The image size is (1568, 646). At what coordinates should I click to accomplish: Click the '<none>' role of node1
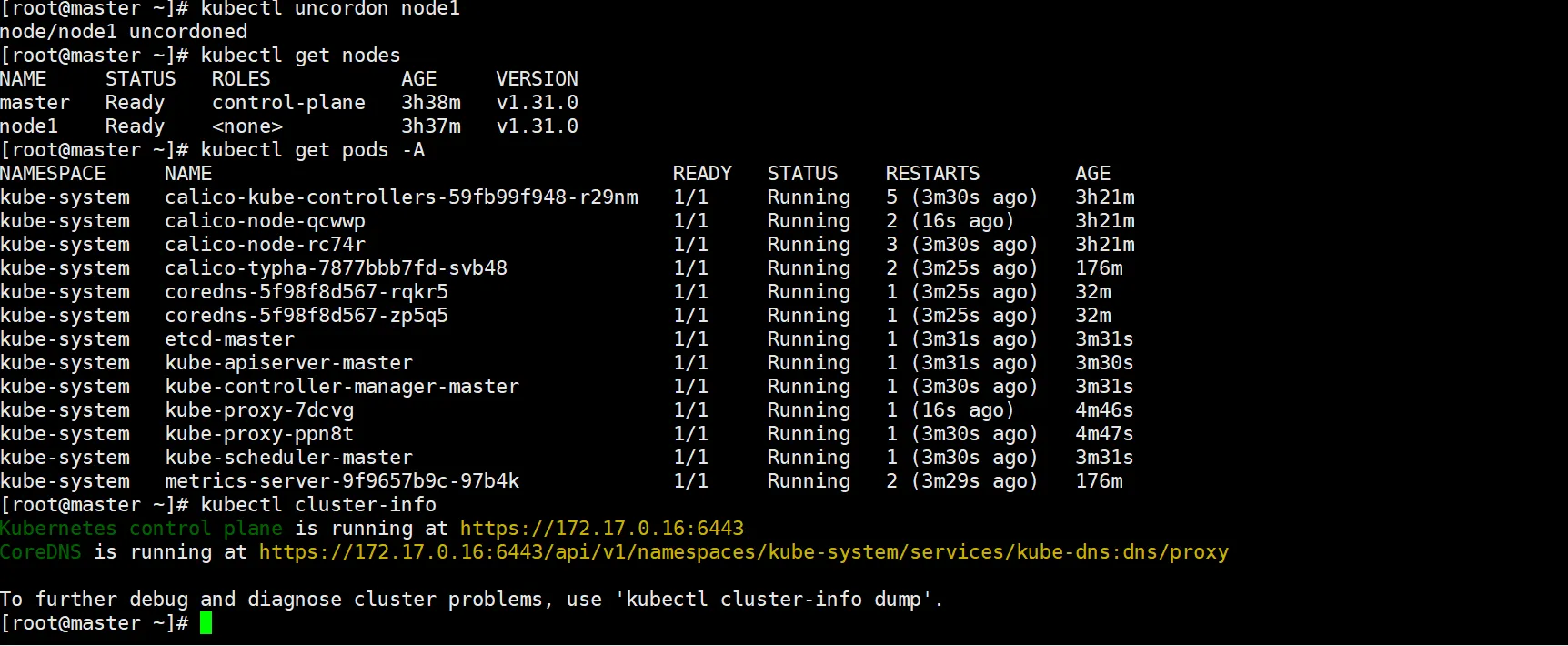247,126
